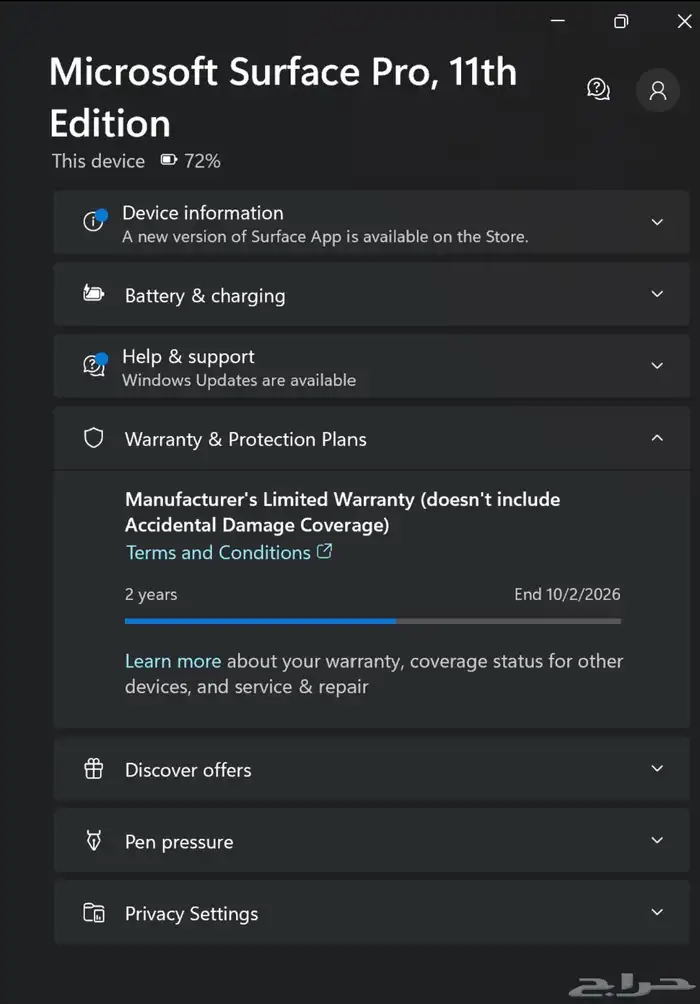Click Learn more about your warranty
700x1004 pixels.
coord(172,661)
